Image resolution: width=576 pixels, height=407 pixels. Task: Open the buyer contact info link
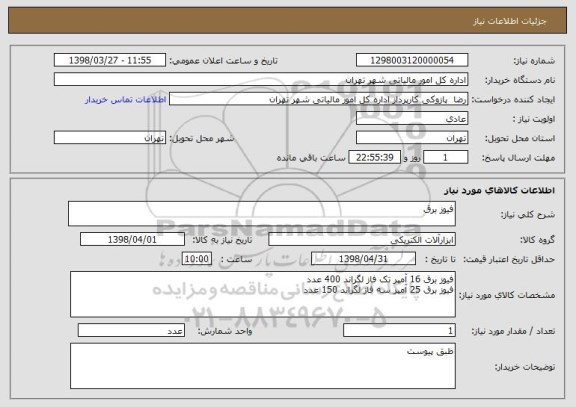[126, 100]
